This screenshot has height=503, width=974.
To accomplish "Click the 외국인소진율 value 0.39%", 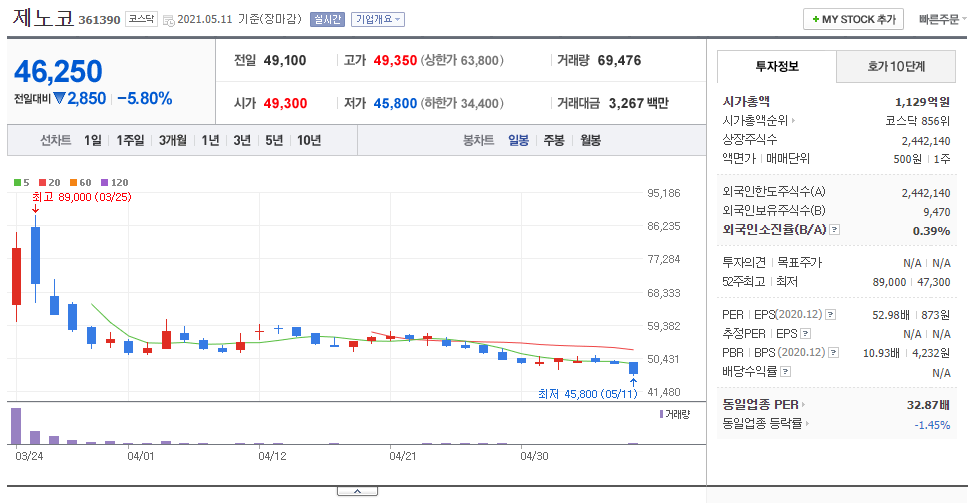I will pos(931,231).
